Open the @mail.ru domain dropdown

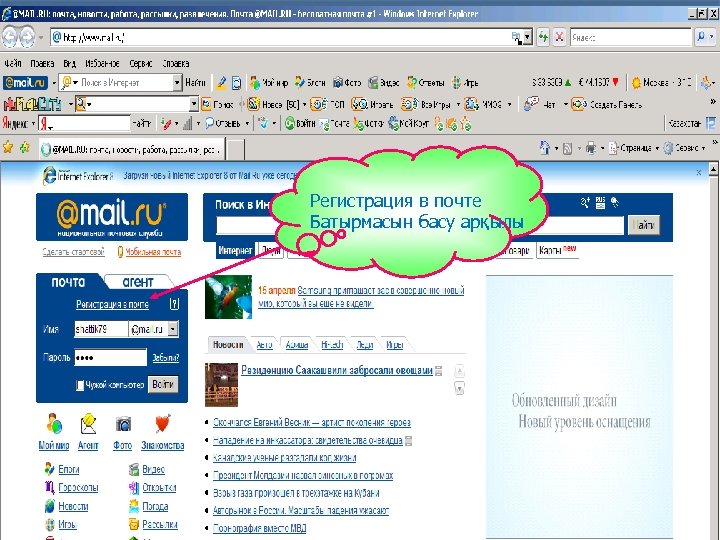coord(173,329)
